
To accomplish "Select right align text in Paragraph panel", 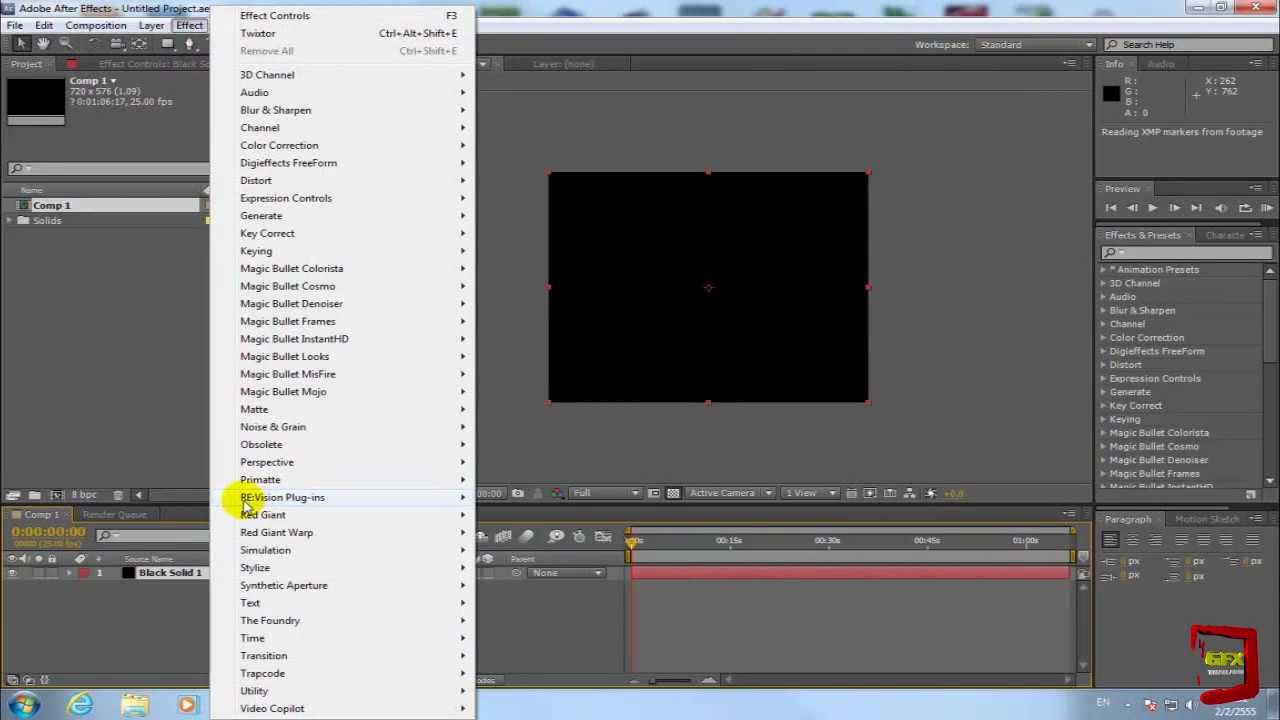I will pos(1155,540).
